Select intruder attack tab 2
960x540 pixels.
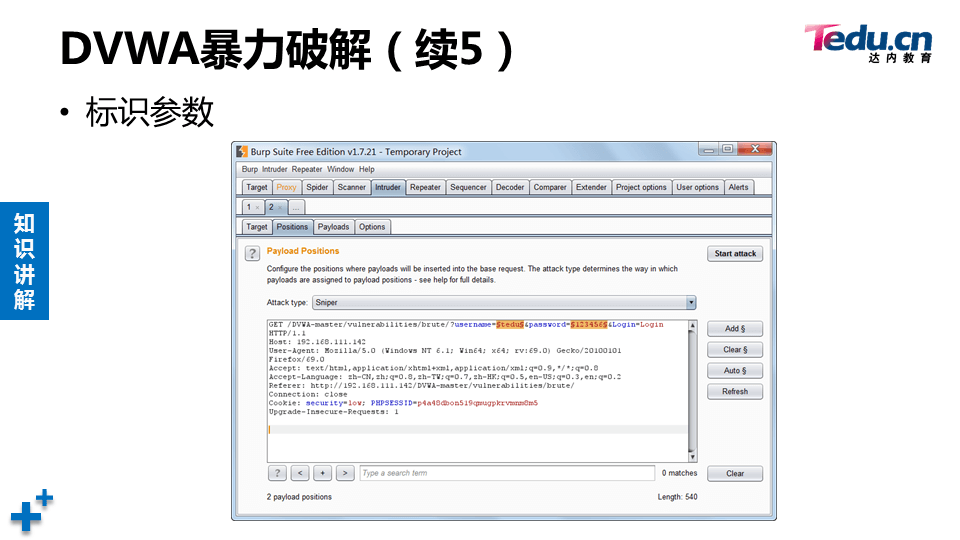[271, 208]
